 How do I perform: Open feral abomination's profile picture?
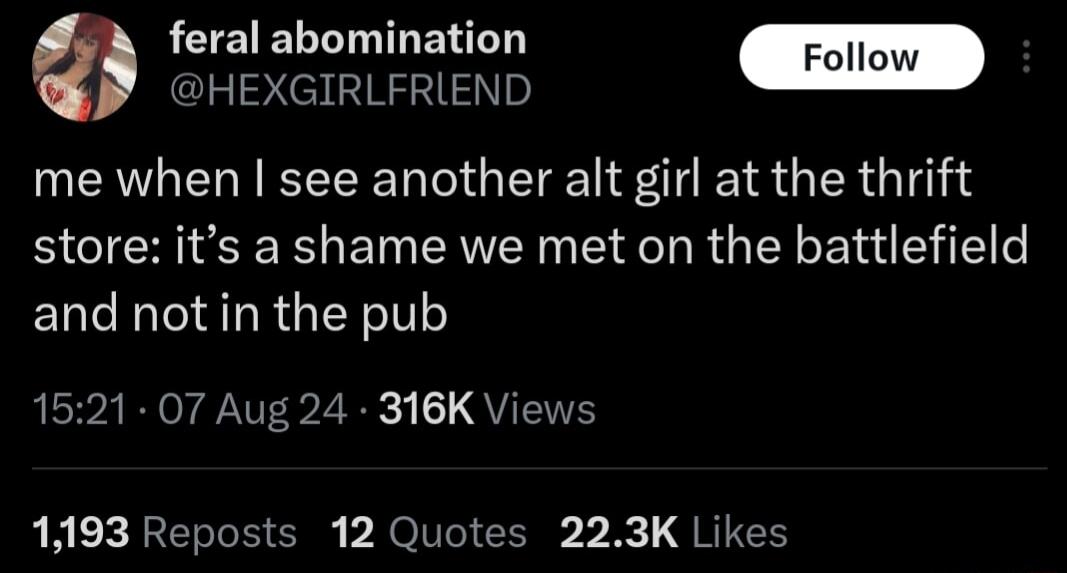84,68
